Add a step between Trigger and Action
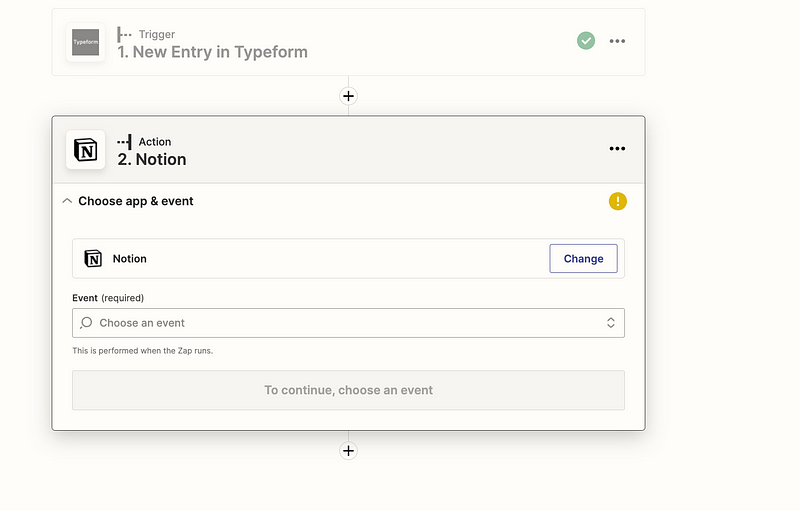The width and height of the screenshot is (800, 511). click(348, 96)
